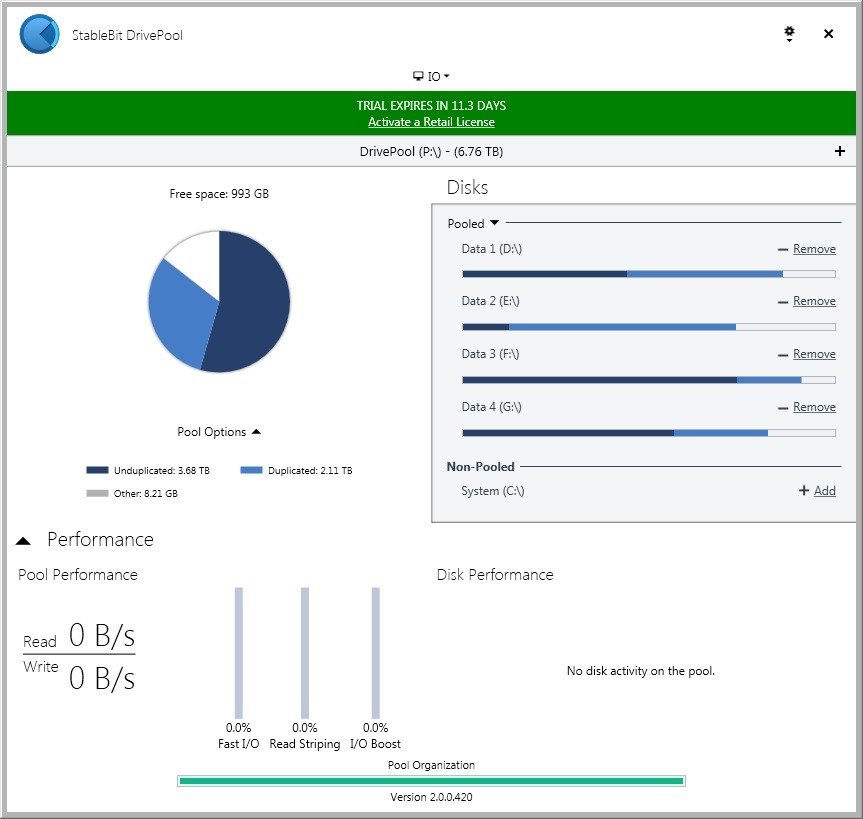The height and width of the screenshot is (819, 863).
Task: Click the Other legend color swatch
Action: coord(97,493)
